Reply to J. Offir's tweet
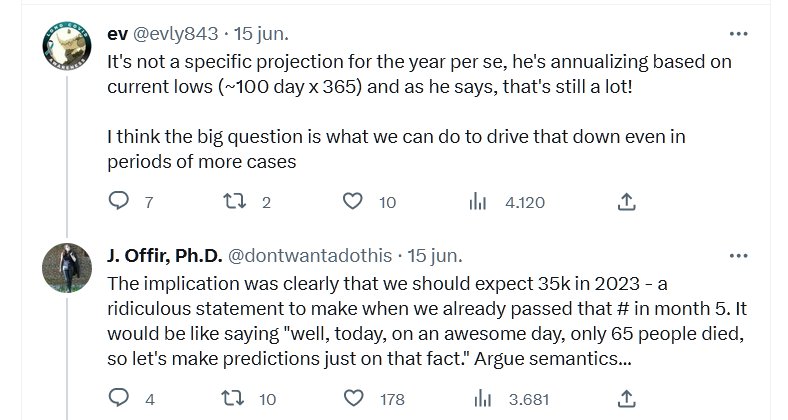Viewport: 788px width, 420px height. click(118, 398)
